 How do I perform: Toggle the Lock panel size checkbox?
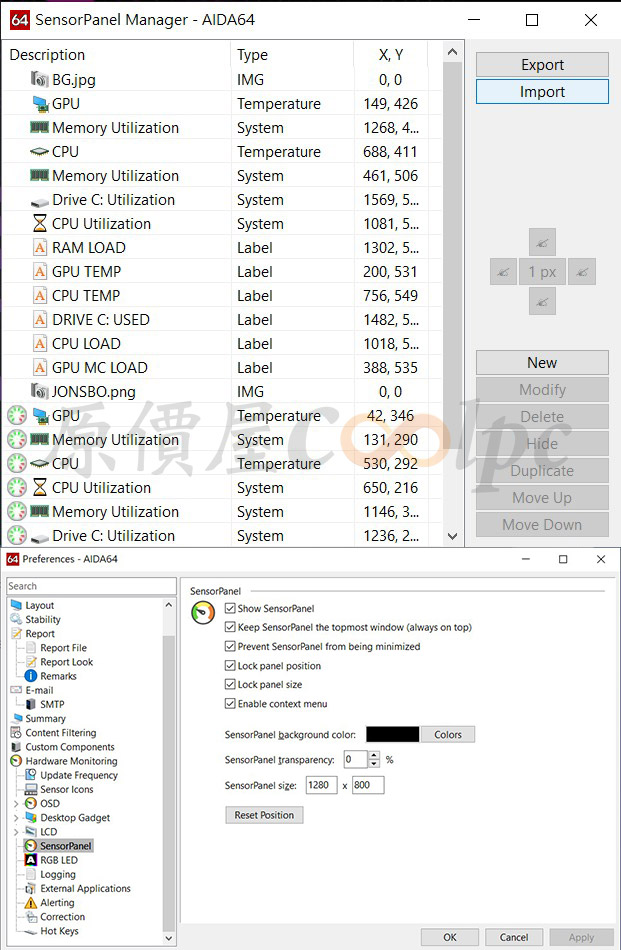click(230, 684)
